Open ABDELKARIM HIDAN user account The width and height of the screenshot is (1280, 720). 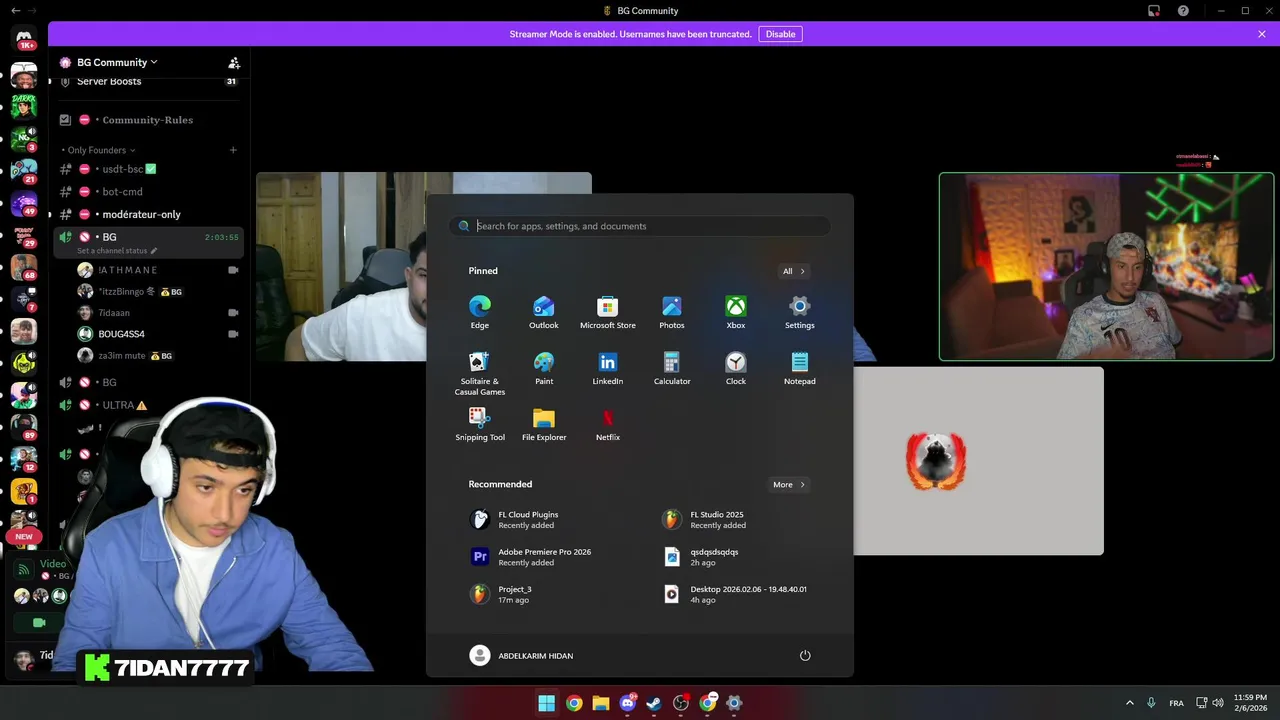point(522,656)
